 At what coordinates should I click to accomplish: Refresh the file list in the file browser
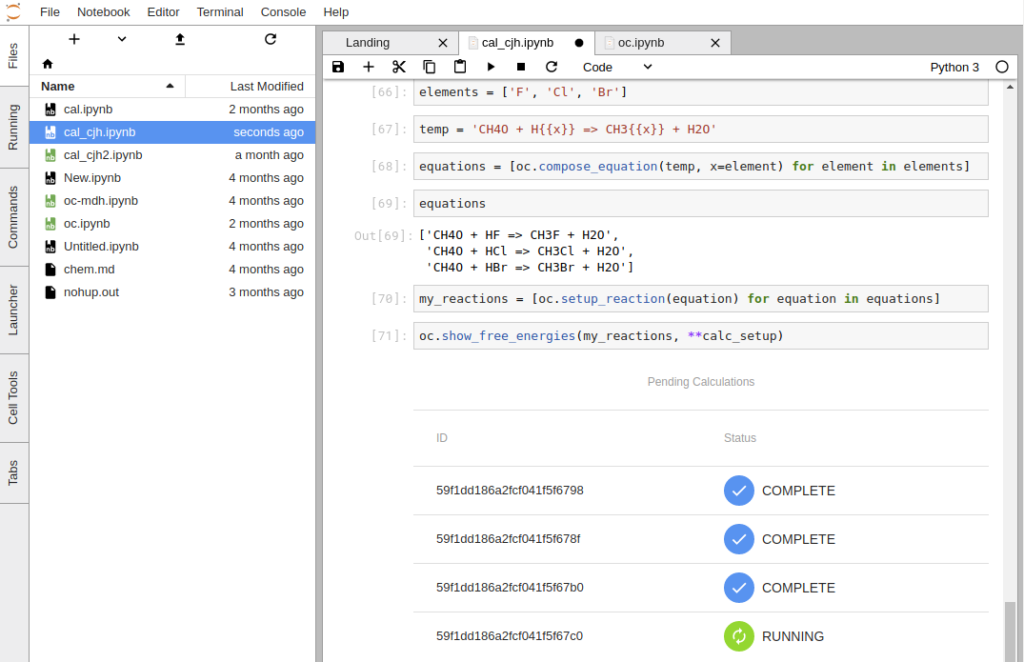click(270, 39)
